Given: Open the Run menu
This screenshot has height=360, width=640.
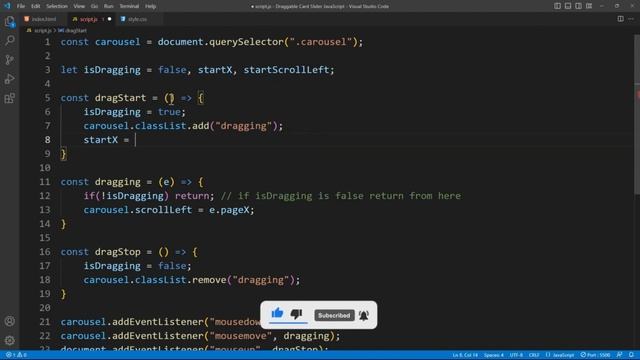Looking at the screenshot, I should click(x=108, y=6).
